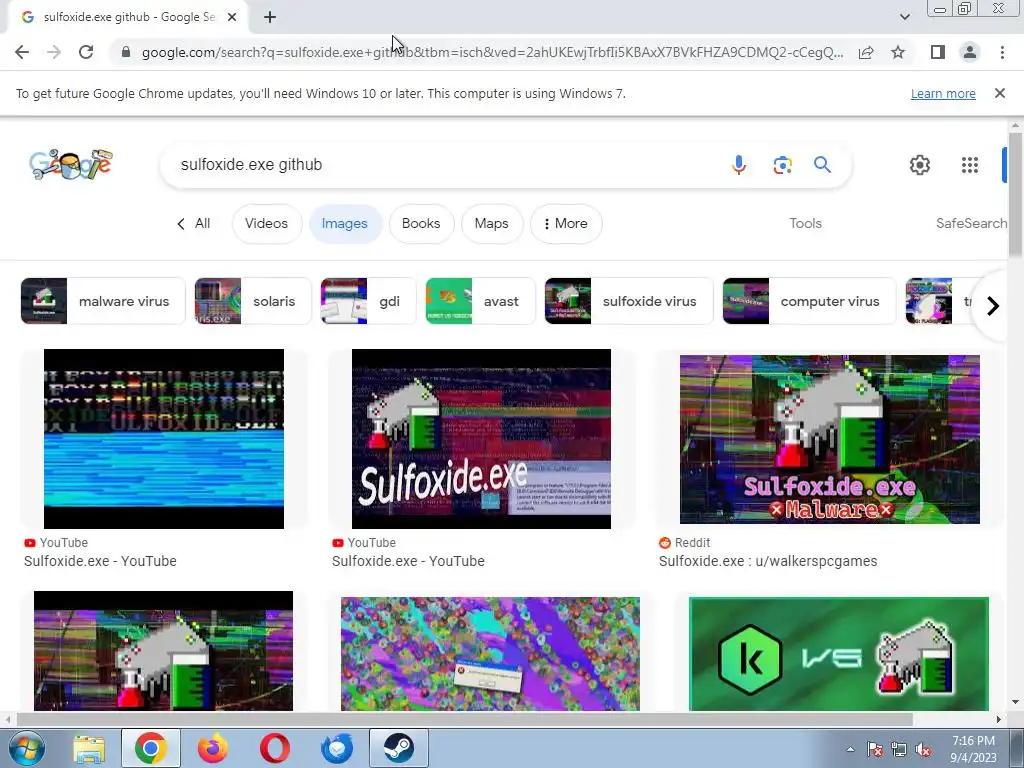Share this page from the address bar

(x=866, y=52)
